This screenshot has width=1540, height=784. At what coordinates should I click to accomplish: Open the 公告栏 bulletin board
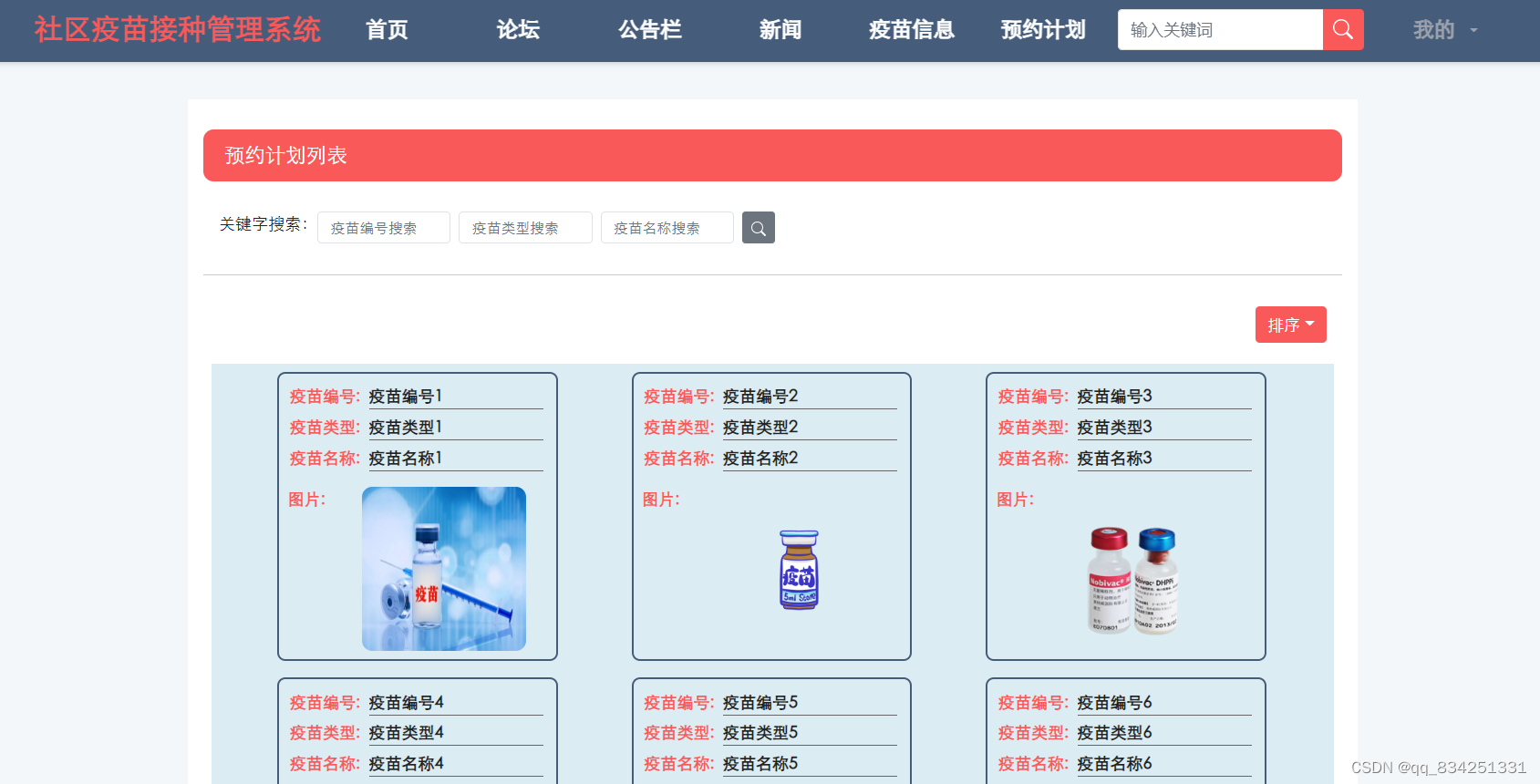point(650,30)
